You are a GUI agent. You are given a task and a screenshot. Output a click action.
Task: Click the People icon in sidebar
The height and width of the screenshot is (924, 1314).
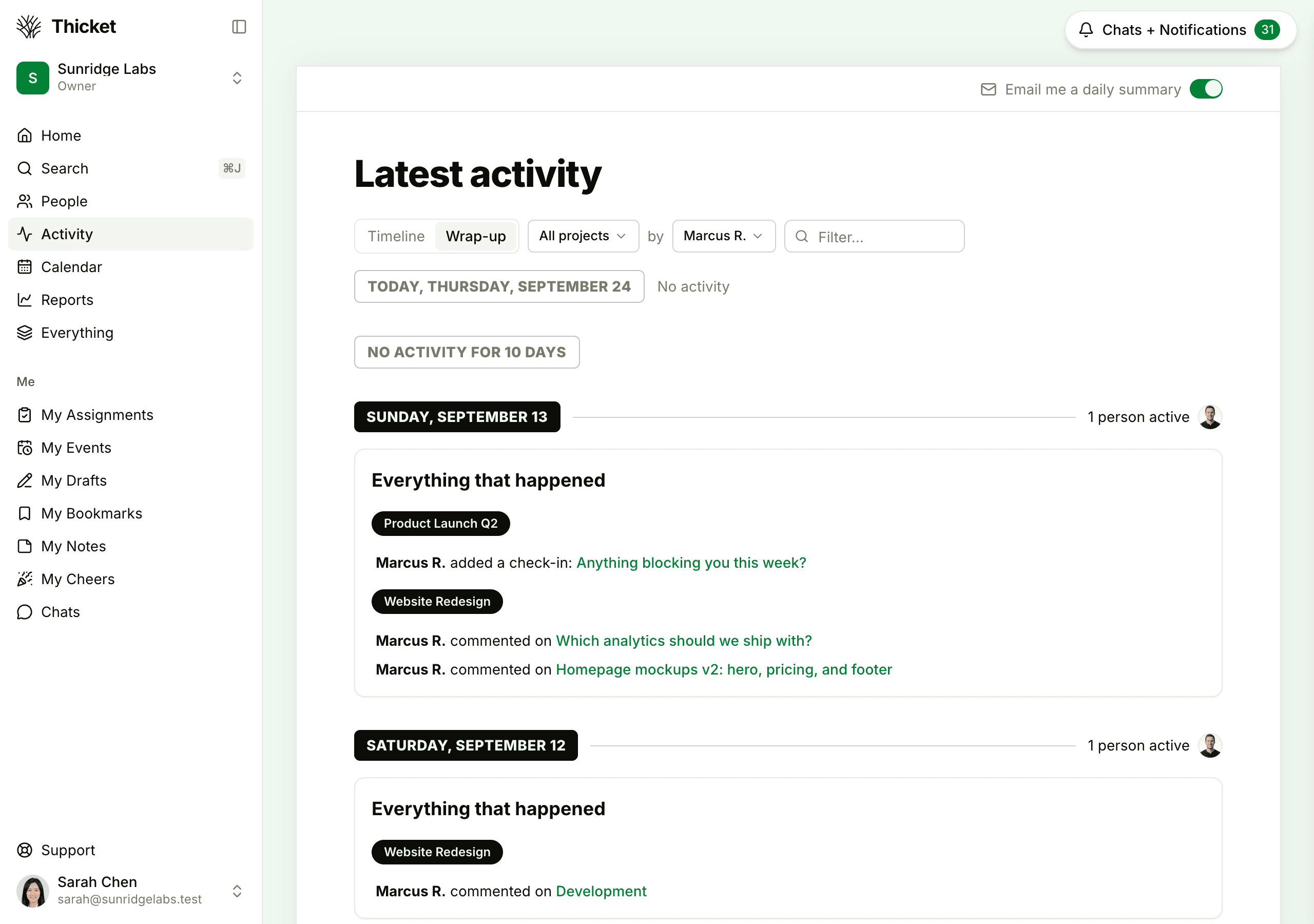[x=25, y=202]
